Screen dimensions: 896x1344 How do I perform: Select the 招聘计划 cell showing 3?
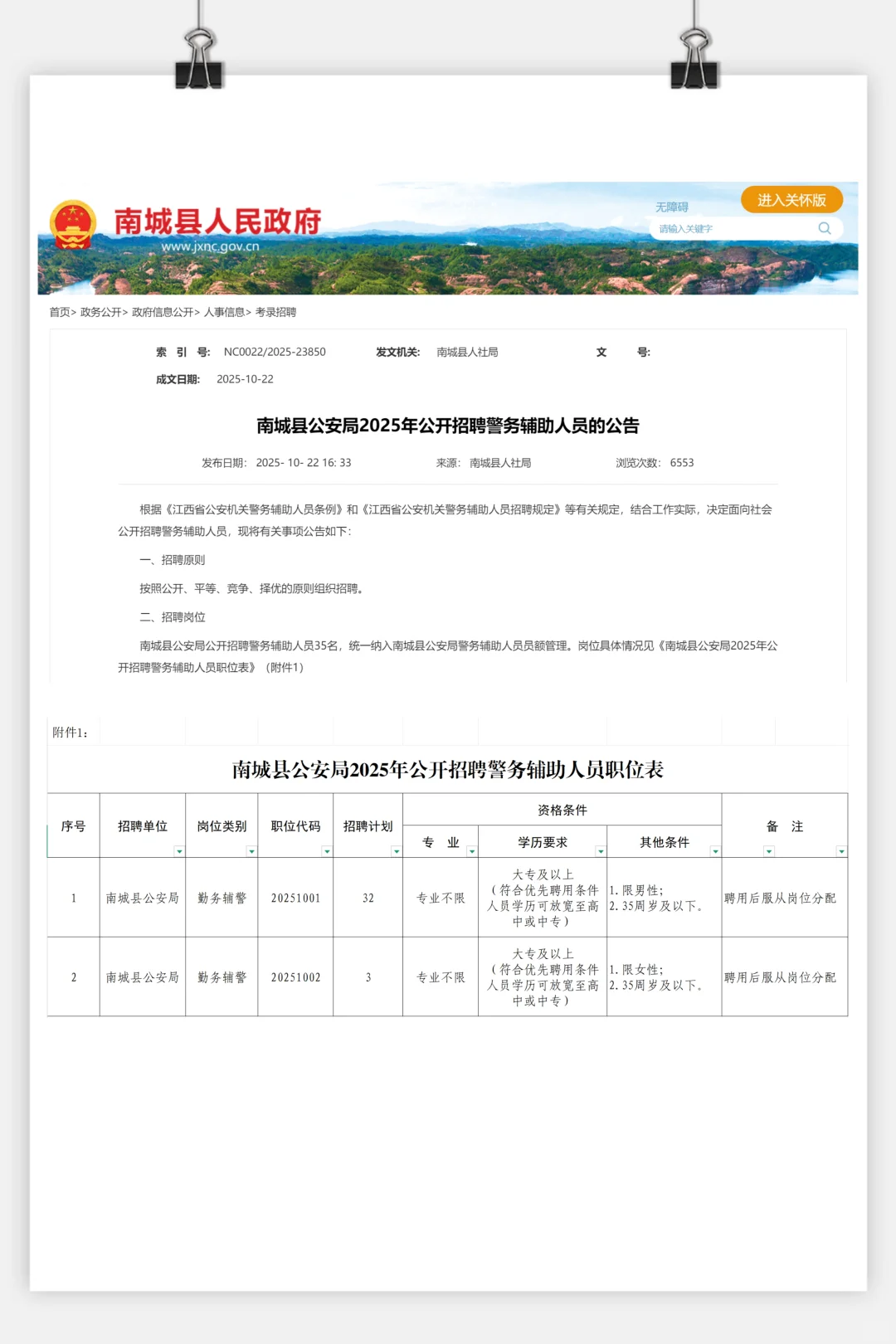coord(368,977)
